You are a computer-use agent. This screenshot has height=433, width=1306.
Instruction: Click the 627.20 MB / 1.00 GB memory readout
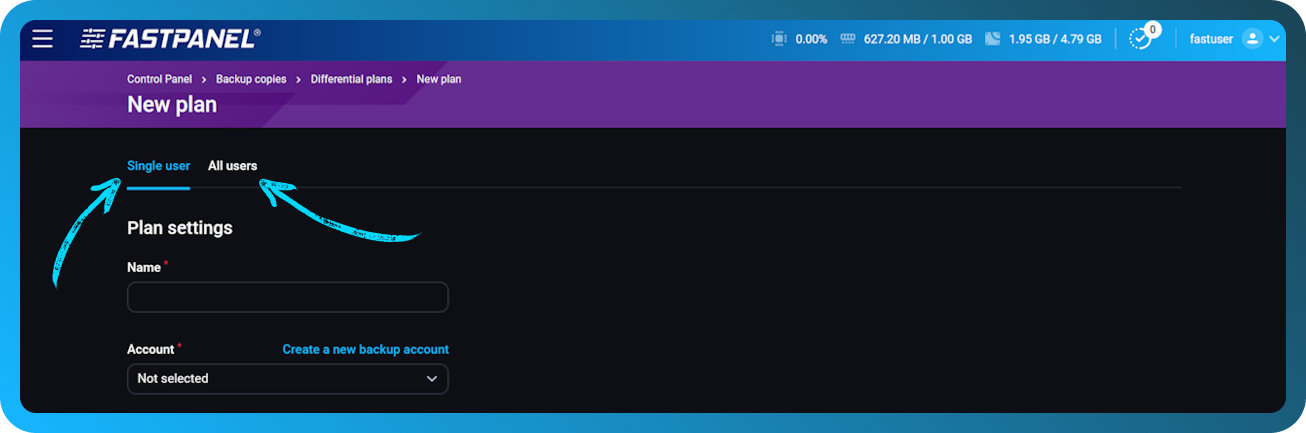[917, 39]
